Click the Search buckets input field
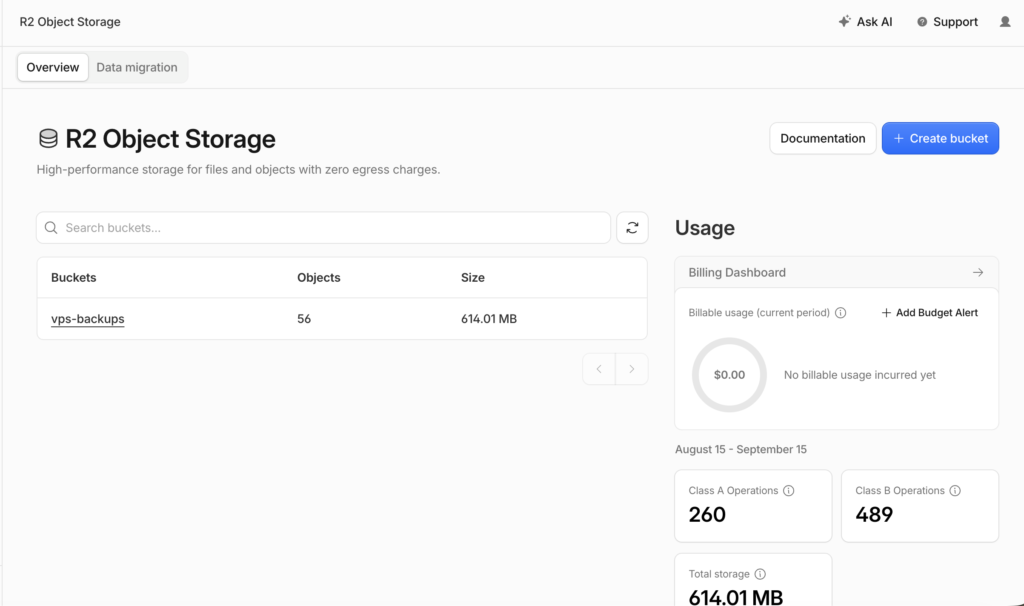1024x606 pixels. (x=323, y=228)
